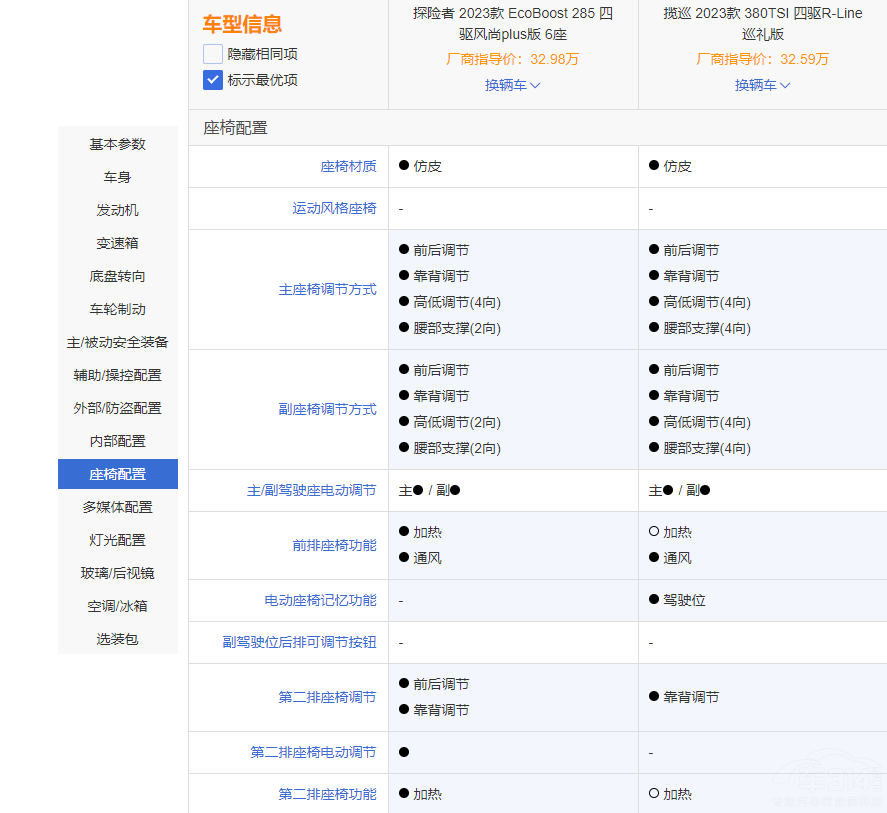887x813 pixels.
Task: Click the 座椅材质 parameter link
Action: [x=348, y=166]
